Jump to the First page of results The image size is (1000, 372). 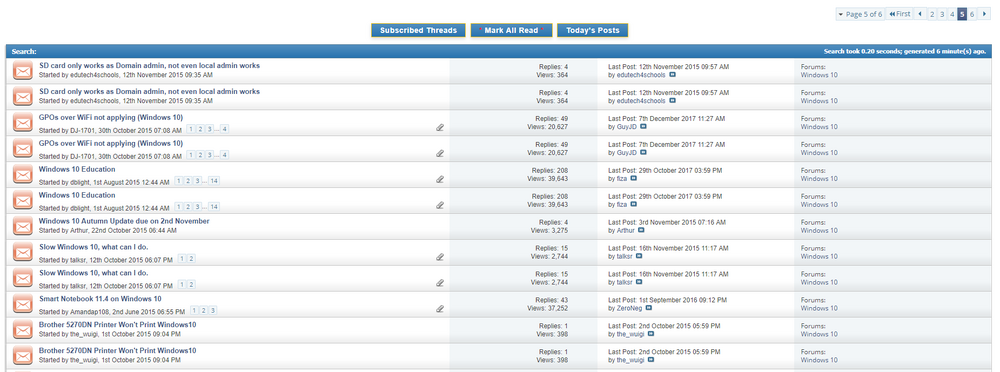[x=900, y=14]
